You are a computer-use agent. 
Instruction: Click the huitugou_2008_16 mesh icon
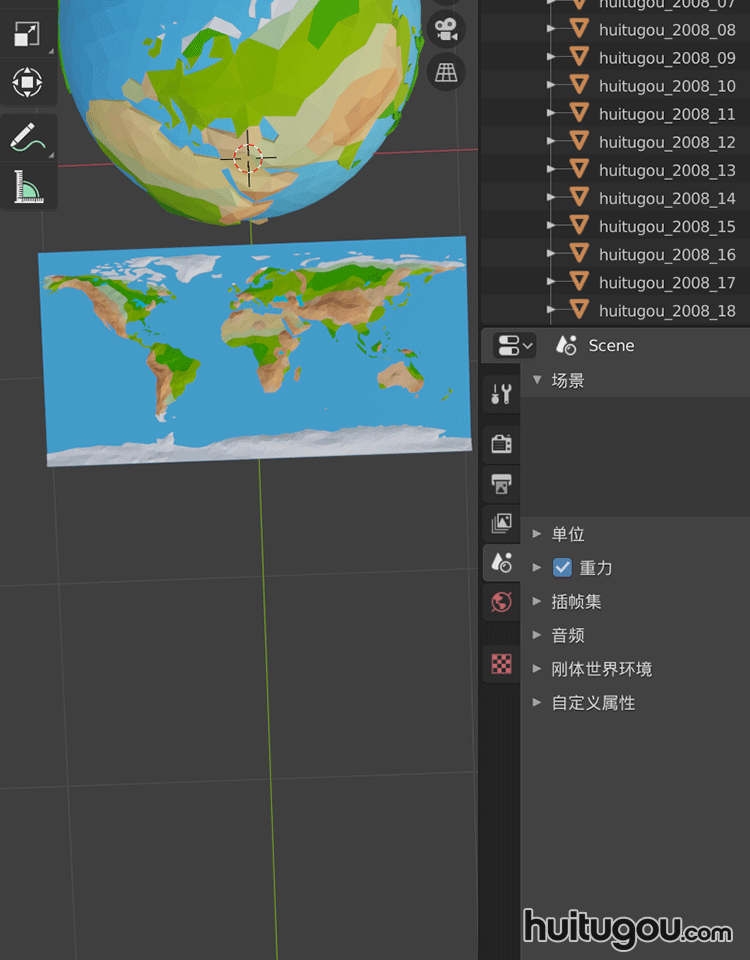579,254
